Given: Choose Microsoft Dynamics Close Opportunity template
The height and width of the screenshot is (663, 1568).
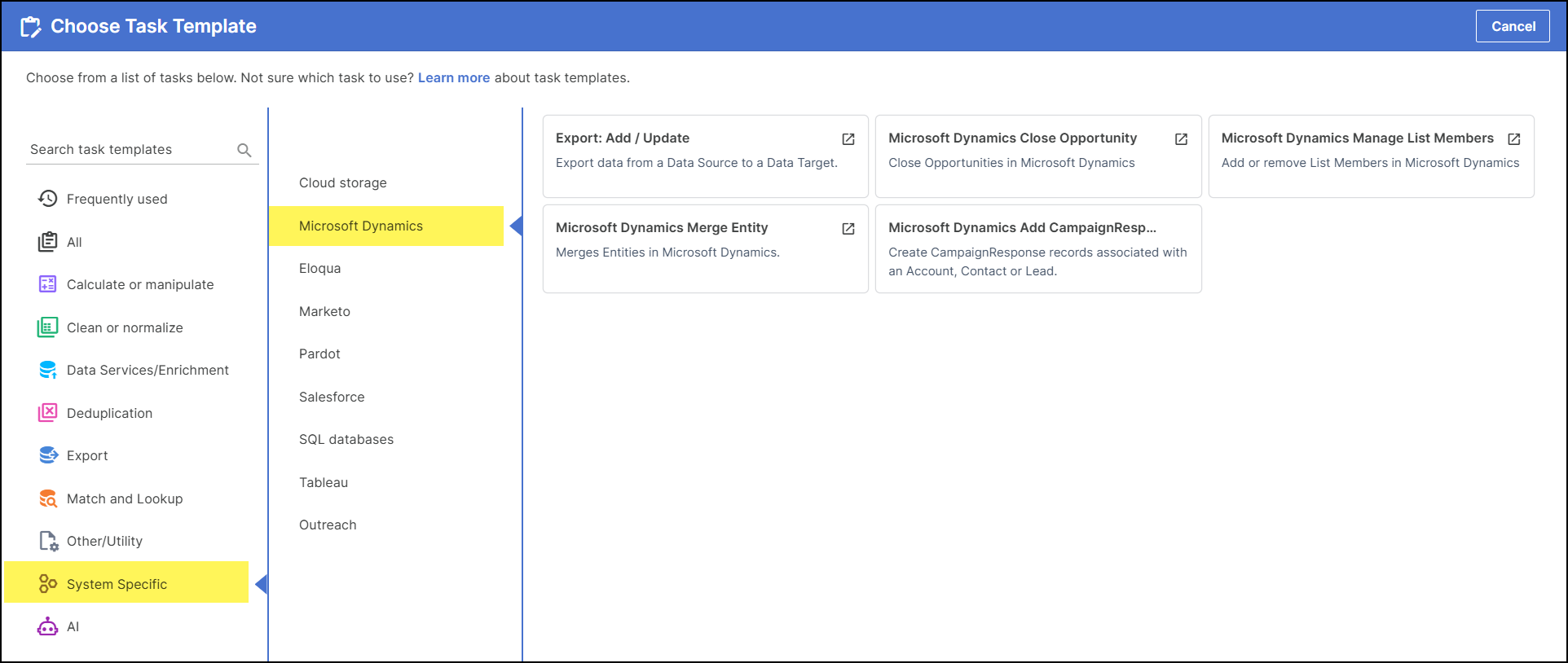Looking at the screenshot, I should 1038,156.
